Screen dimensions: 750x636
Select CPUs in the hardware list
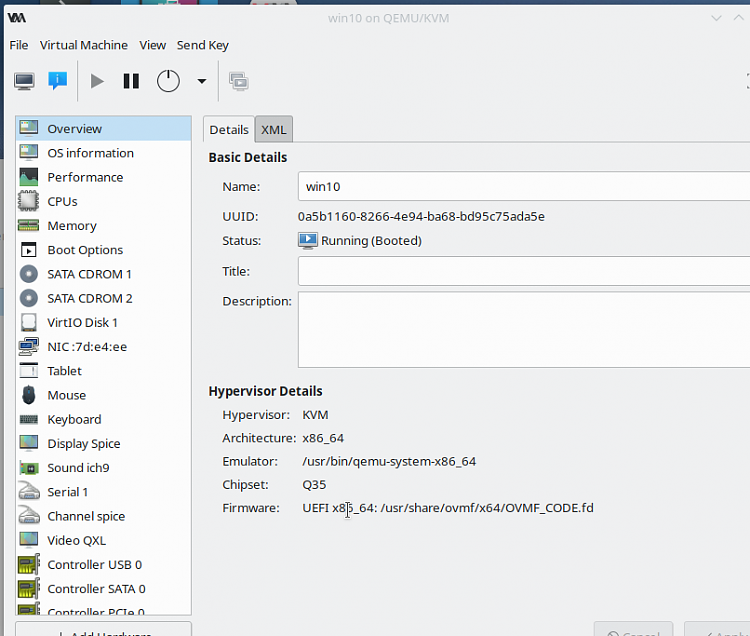[103, 201]
